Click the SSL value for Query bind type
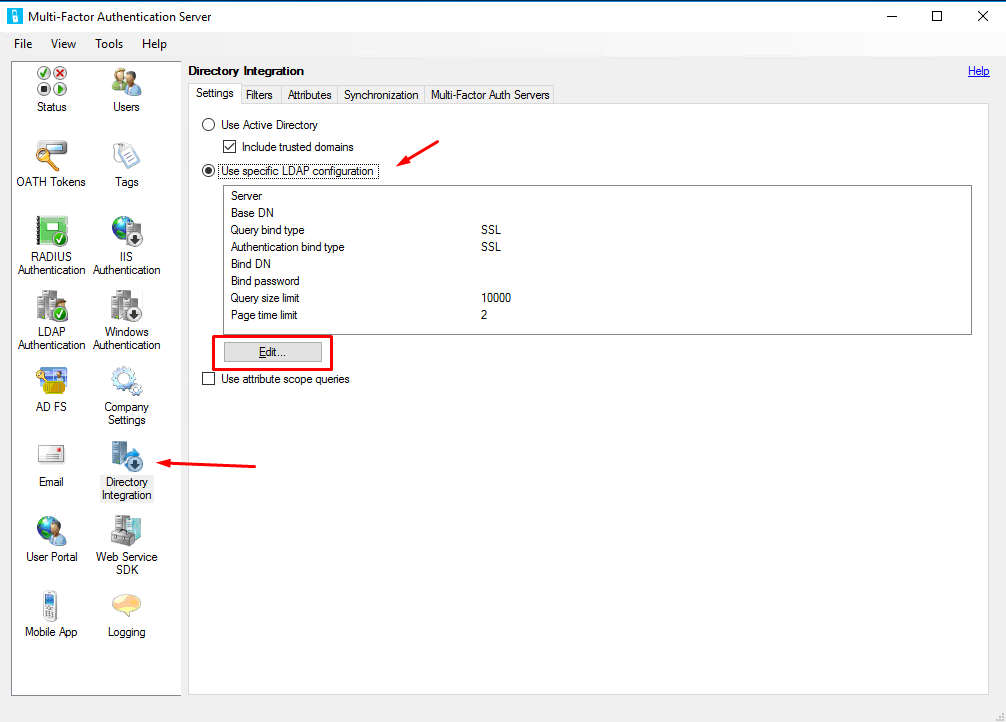1006x722 pixels. pyautogui.click(x=491, y=230)
